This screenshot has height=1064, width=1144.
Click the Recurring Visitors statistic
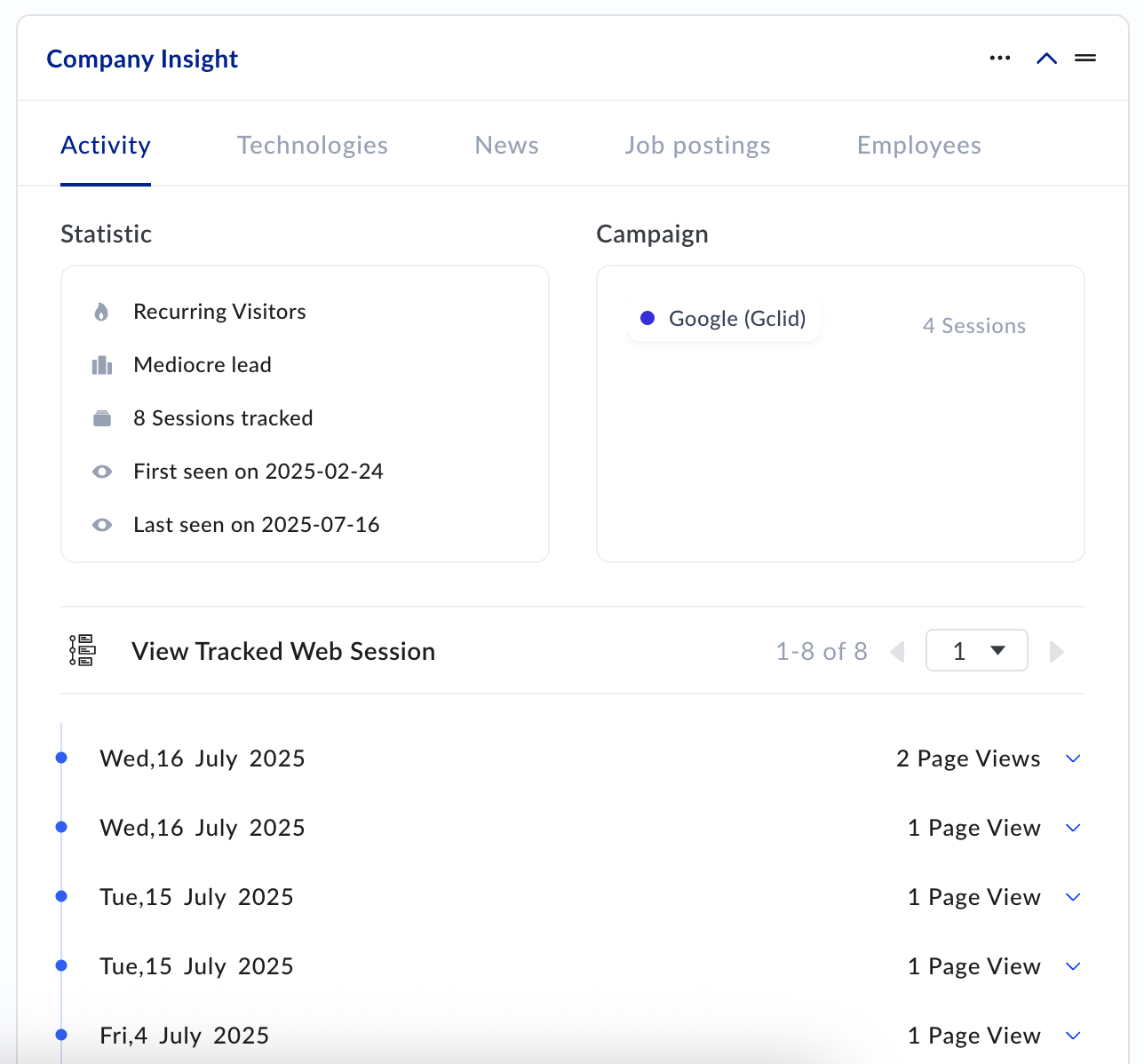click(x=219, y=312)
